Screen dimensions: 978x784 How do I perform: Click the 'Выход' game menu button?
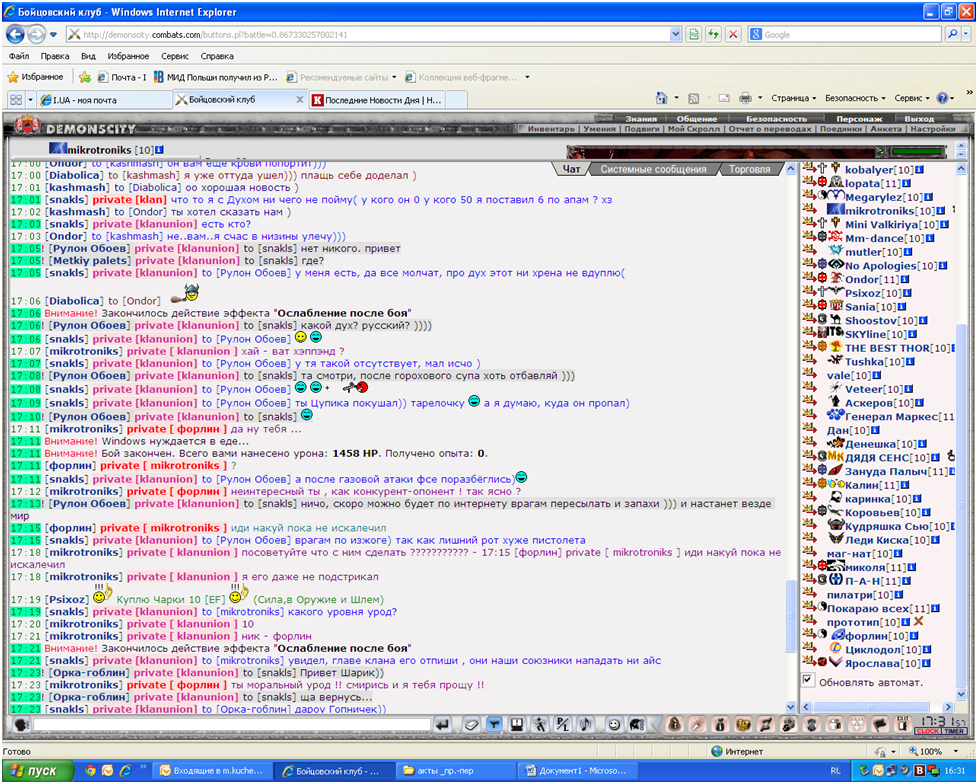(919, 119)
